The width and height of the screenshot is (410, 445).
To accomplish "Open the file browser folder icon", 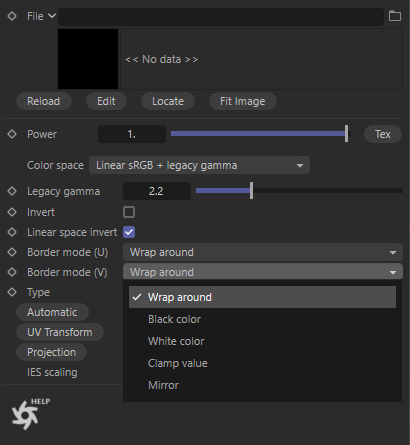I will (x=395, y=16).
